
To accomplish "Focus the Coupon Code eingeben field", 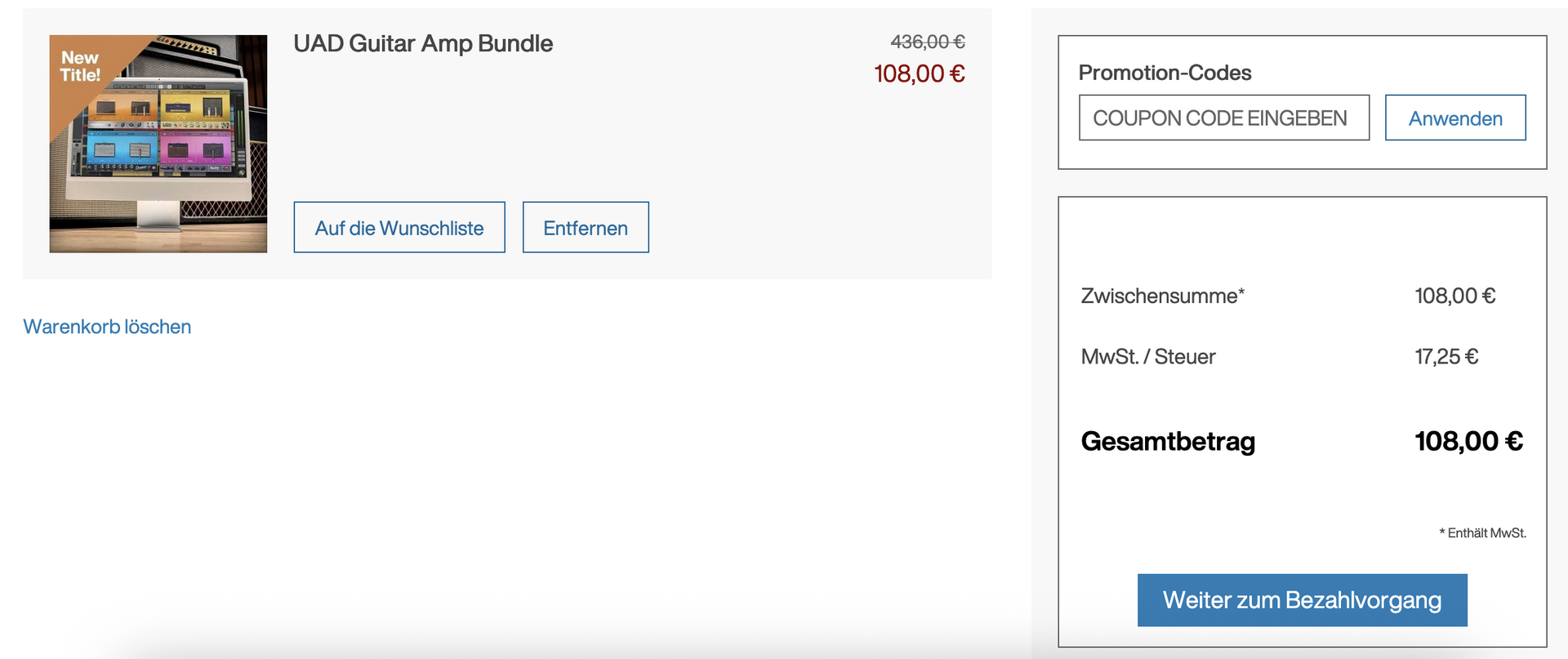I will pyautogui.click(x=1224, y=118).
